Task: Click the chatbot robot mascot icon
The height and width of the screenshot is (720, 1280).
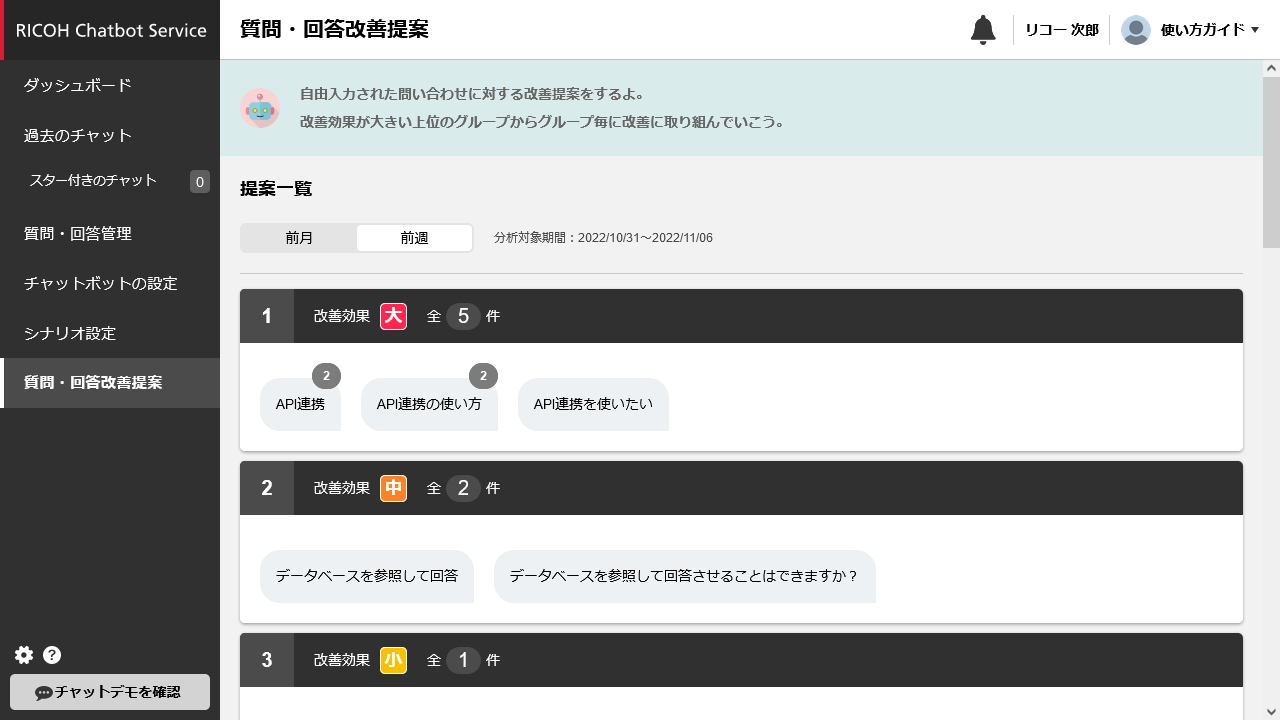Action: [260, 108]
